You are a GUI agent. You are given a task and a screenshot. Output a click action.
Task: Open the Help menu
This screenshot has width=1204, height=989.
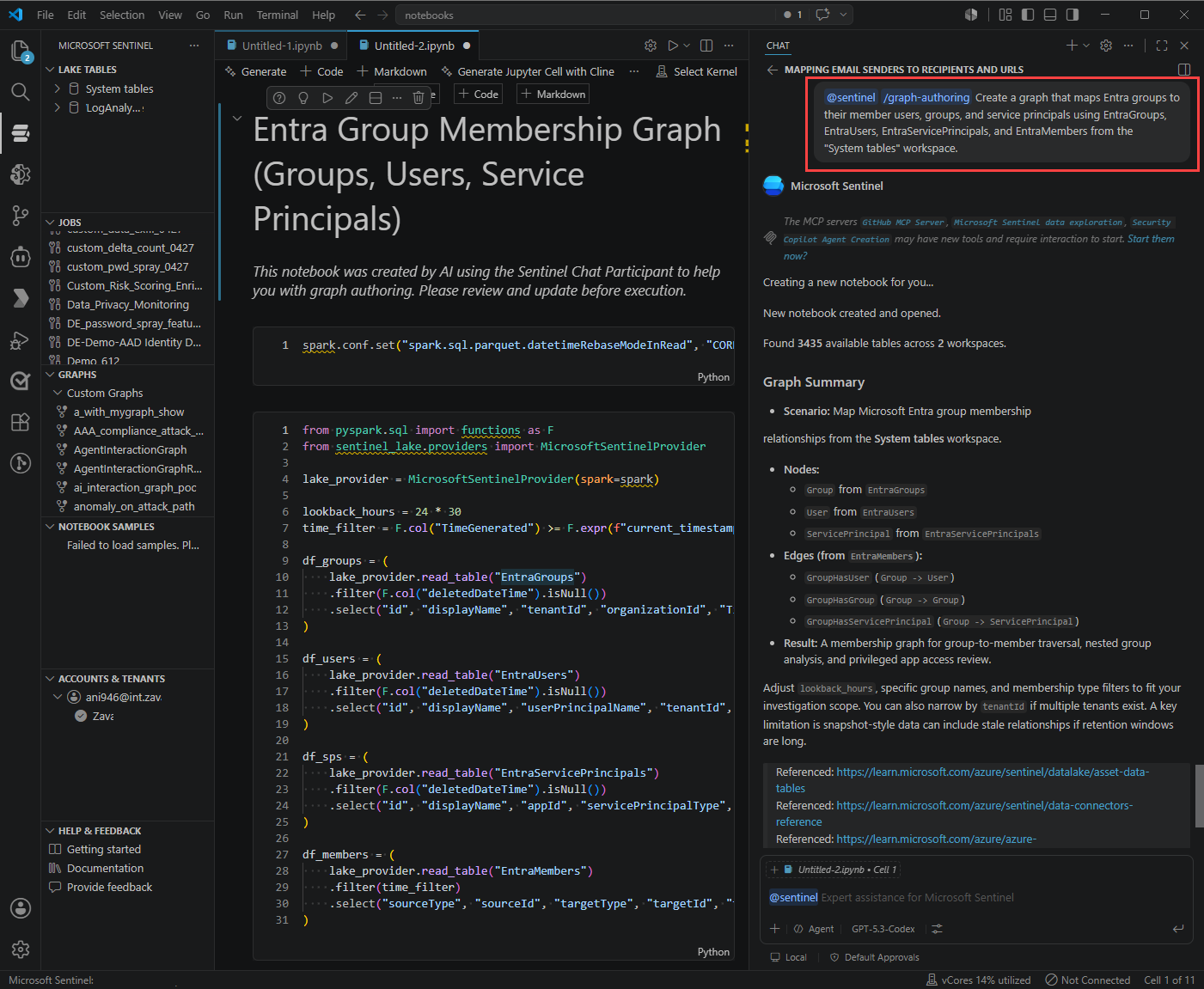tap(324, 15)
